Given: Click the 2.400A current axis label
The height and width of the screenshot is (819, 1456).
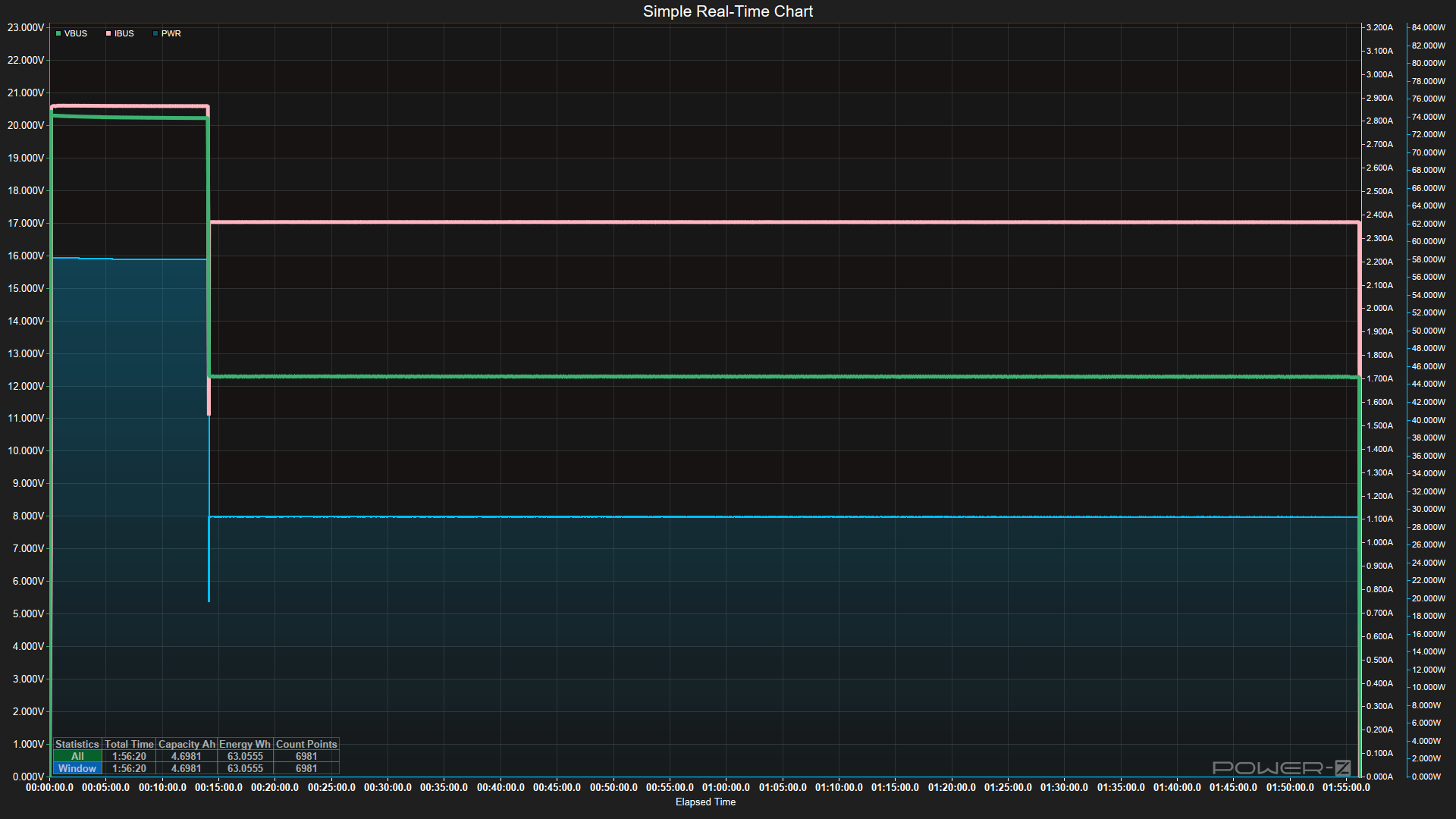Looking at the screenshot, I should [x=1379, y=215].
